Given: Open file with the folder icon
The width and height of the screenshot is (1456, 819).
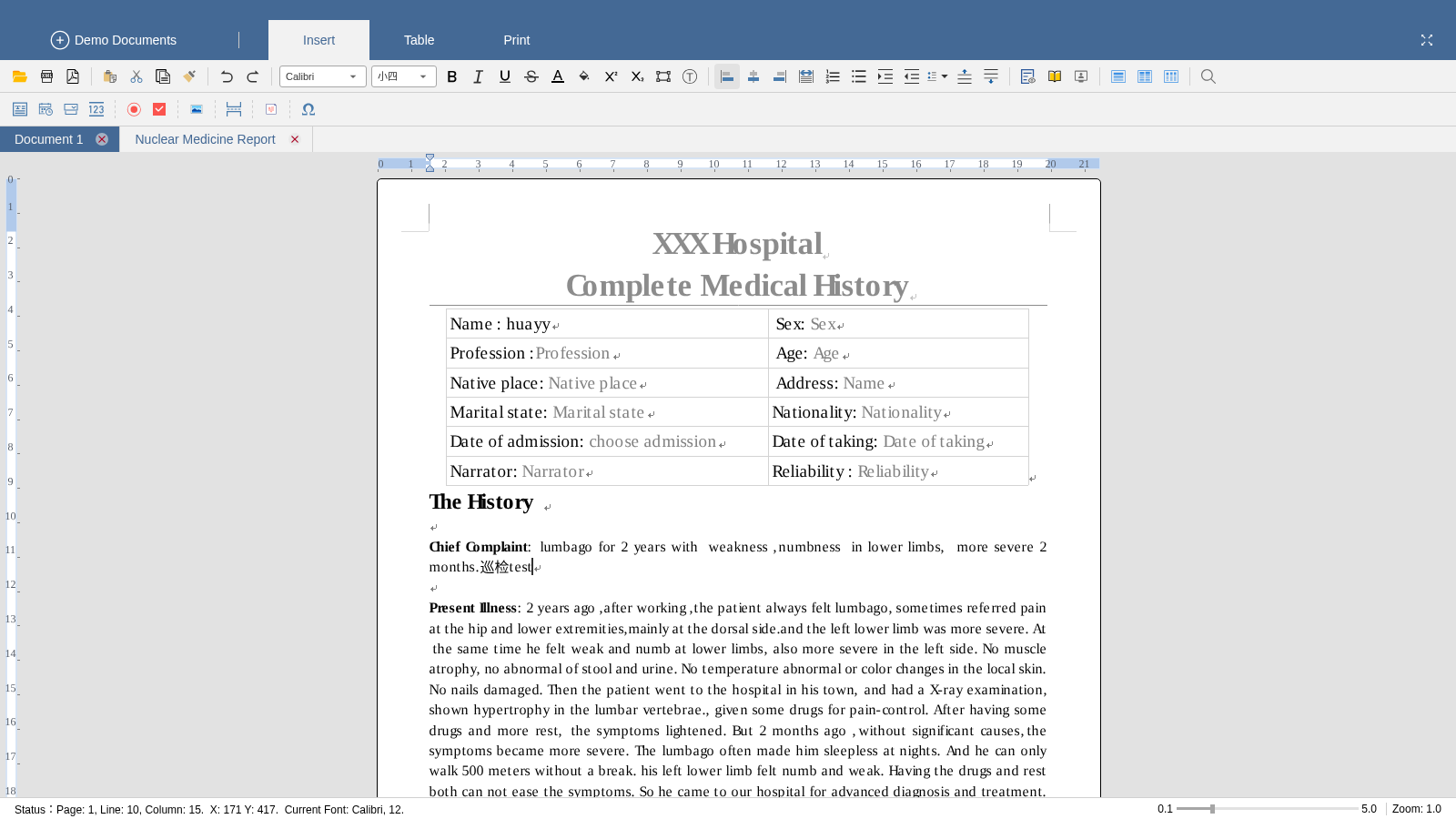Looking at the screenshot, I should [19, 76].
